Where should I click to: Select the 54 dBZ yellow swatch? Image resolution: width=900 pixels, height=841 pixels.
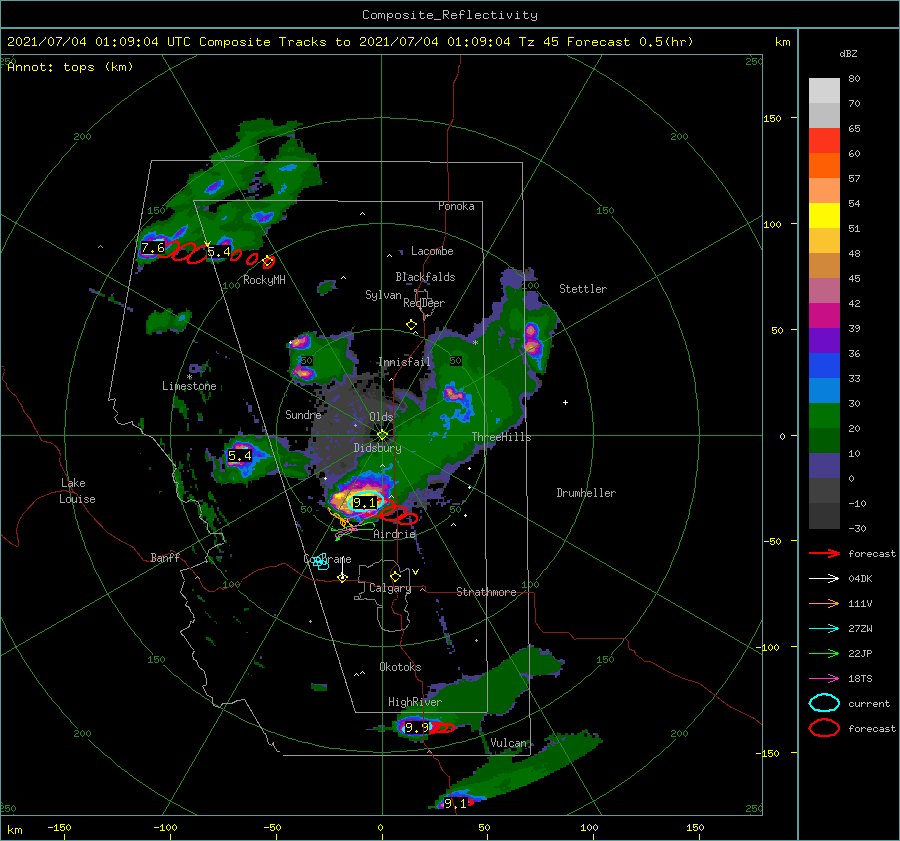(824, 215)
